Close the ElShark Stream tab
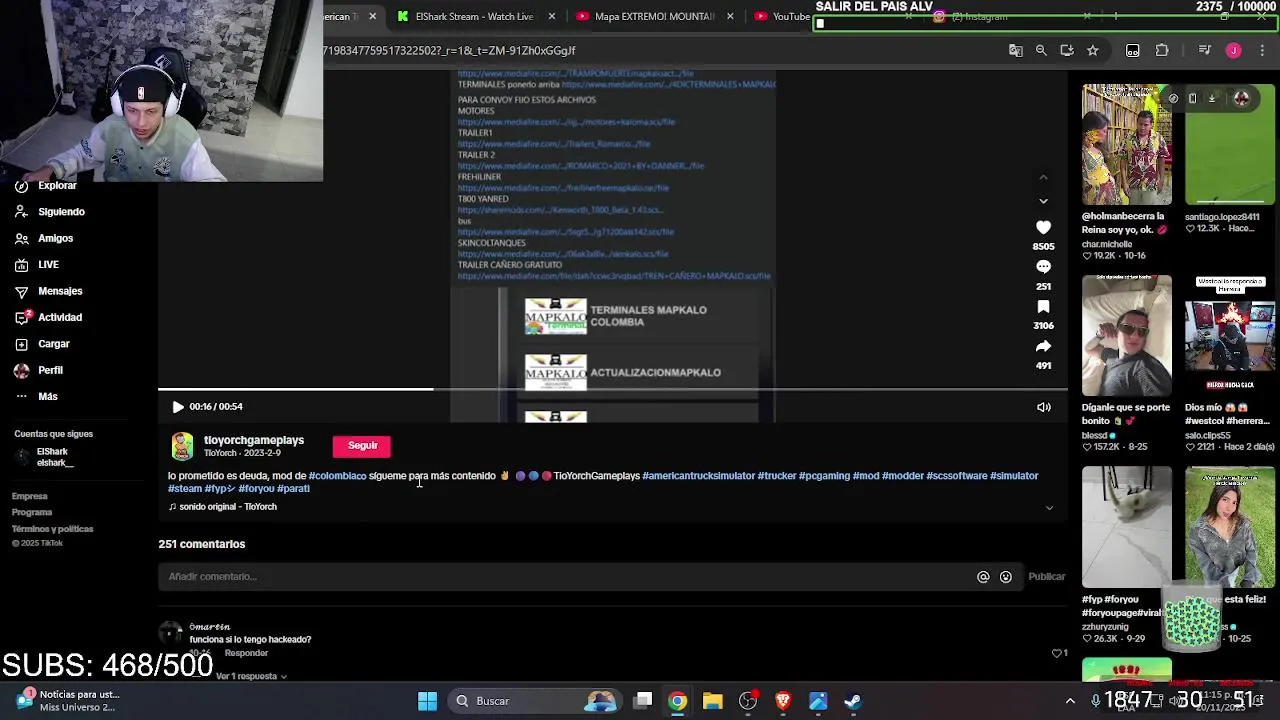Image resolution: width=1280 pixels, height=720 pixels. tap(550, 16)
